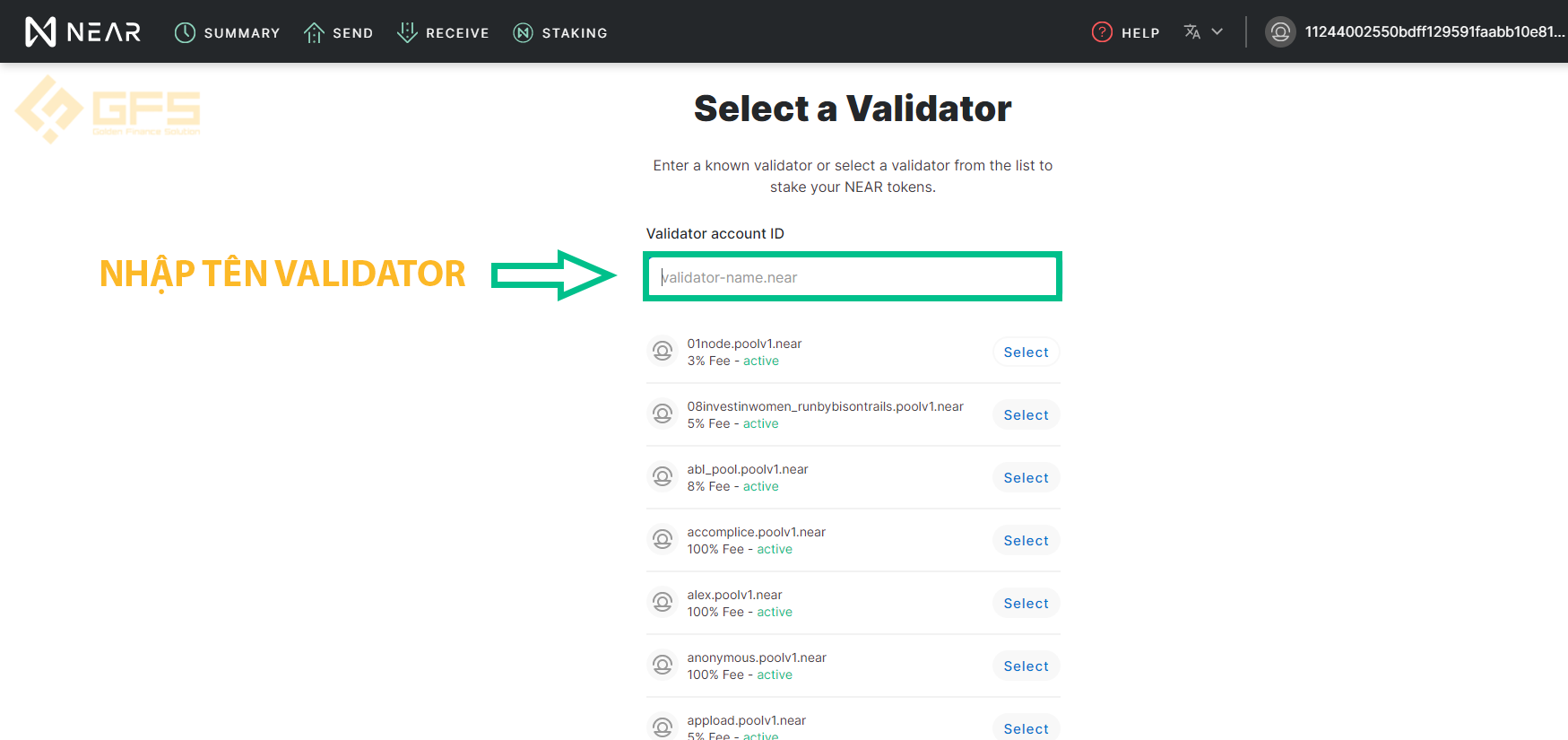1568x740 pixels.
Task: Click avatar icon of alex.poolv1.near
Action: click(x=663, y=602)
